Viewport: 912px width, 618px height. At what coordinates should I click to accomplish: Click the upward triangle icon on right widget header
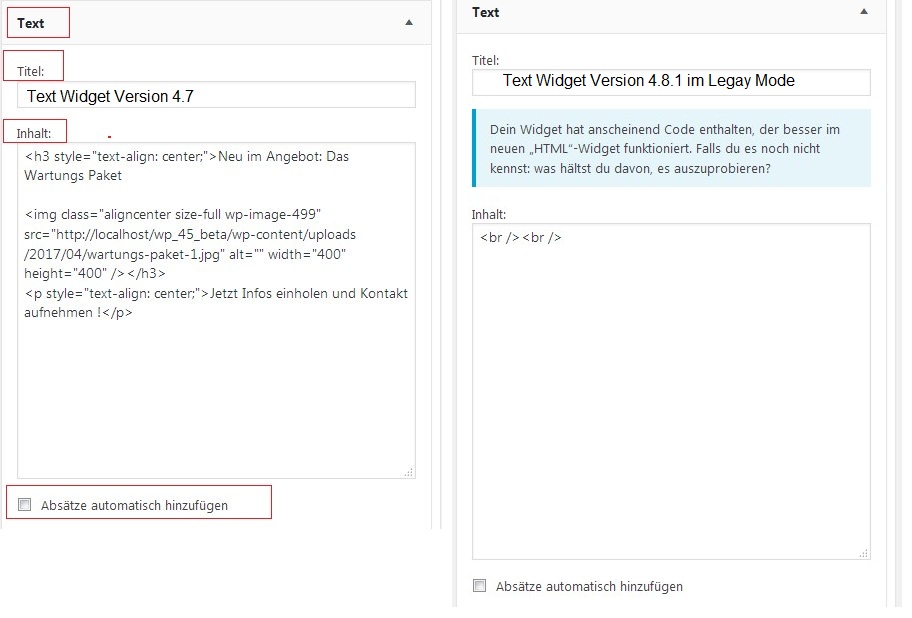[x=862, y=11]
